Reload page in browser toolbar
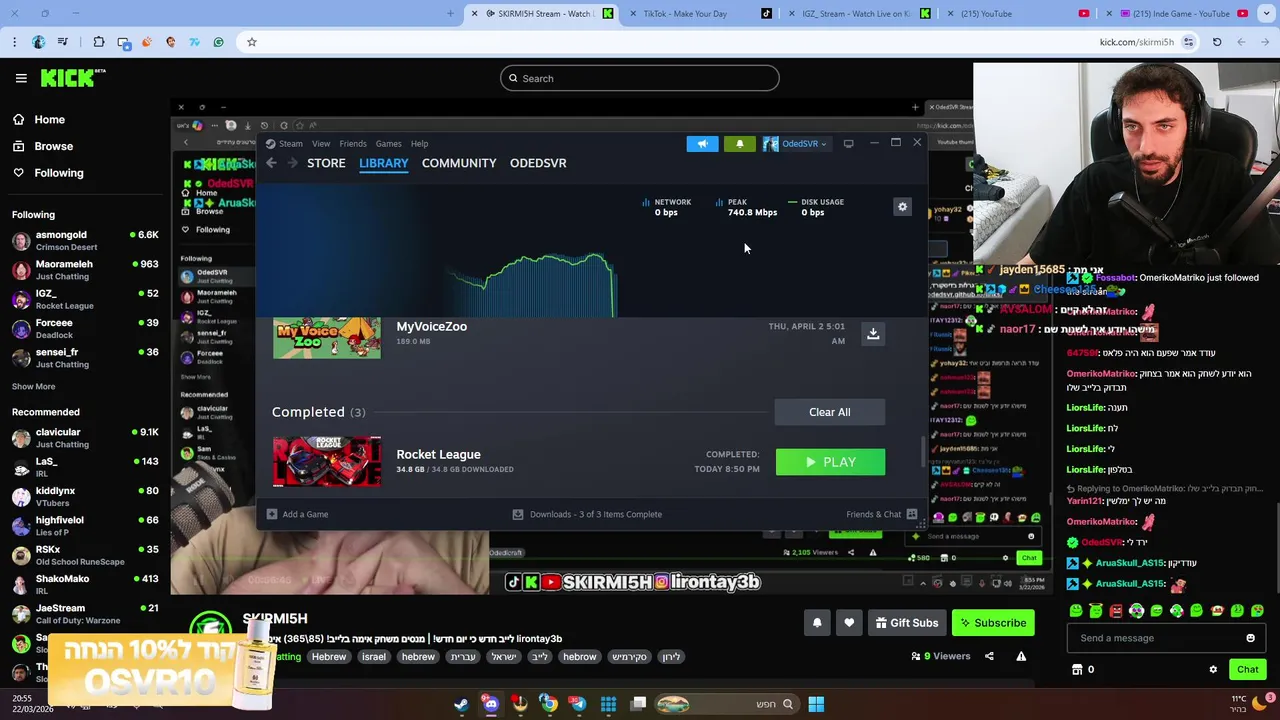The image size is (1280, 720). (1217, 42)
